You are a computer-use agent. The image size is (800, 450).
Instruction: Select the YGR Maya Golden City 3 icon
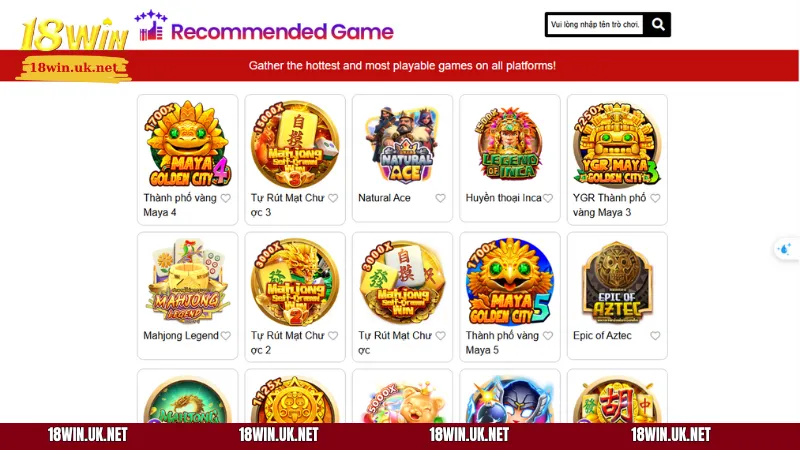click(x=617, y=144)
